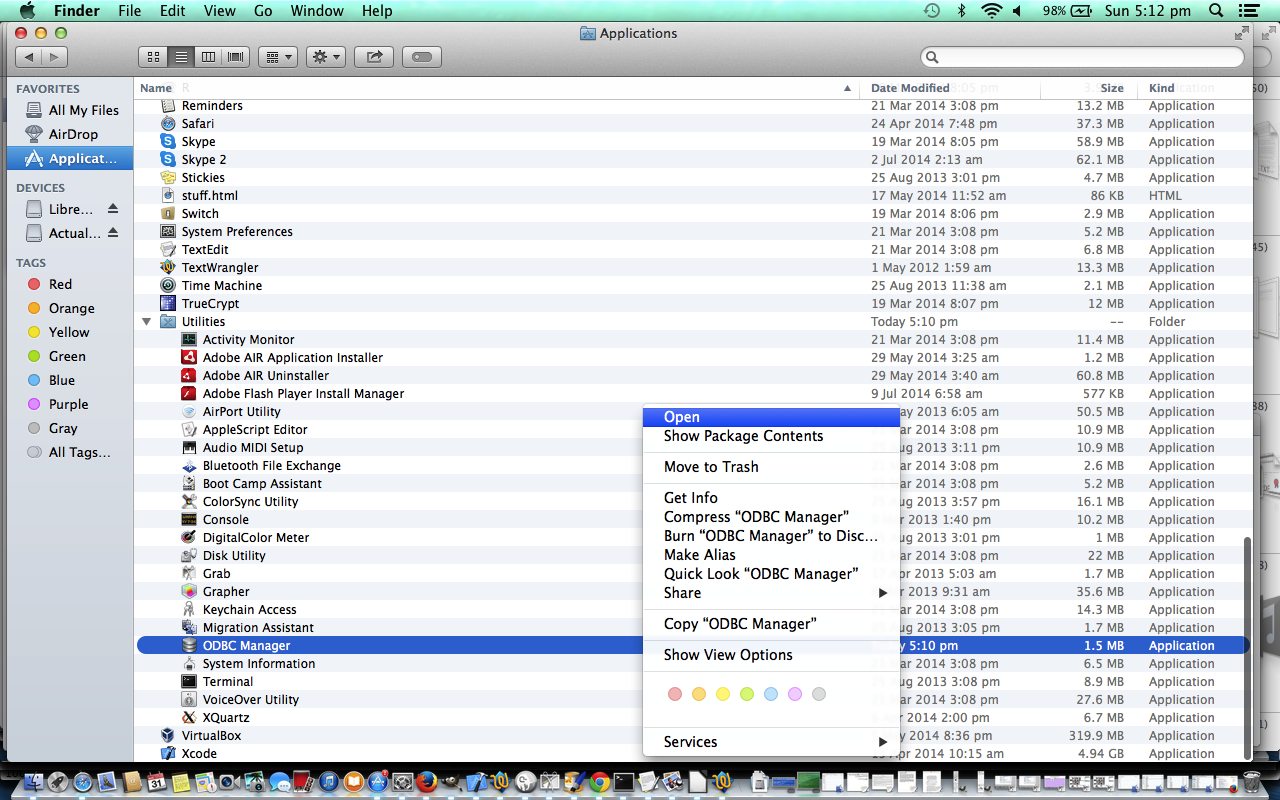Click the Share toolbar button
This screenshot has height=800, width=1280.
[374, 57]
